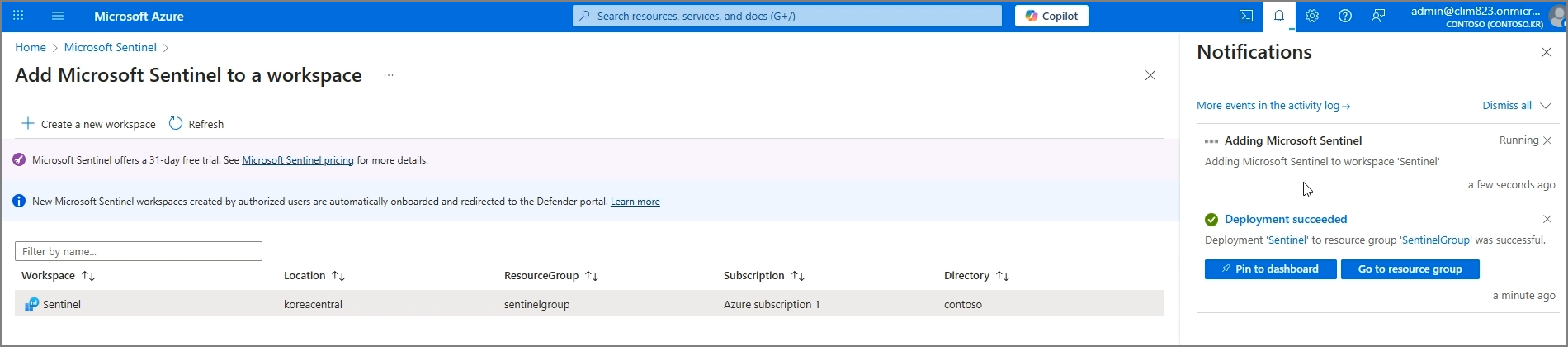Refresh the workspace list
This screenshot has height=347, width=1568.
pyautogui.click(x=196, y=124)
